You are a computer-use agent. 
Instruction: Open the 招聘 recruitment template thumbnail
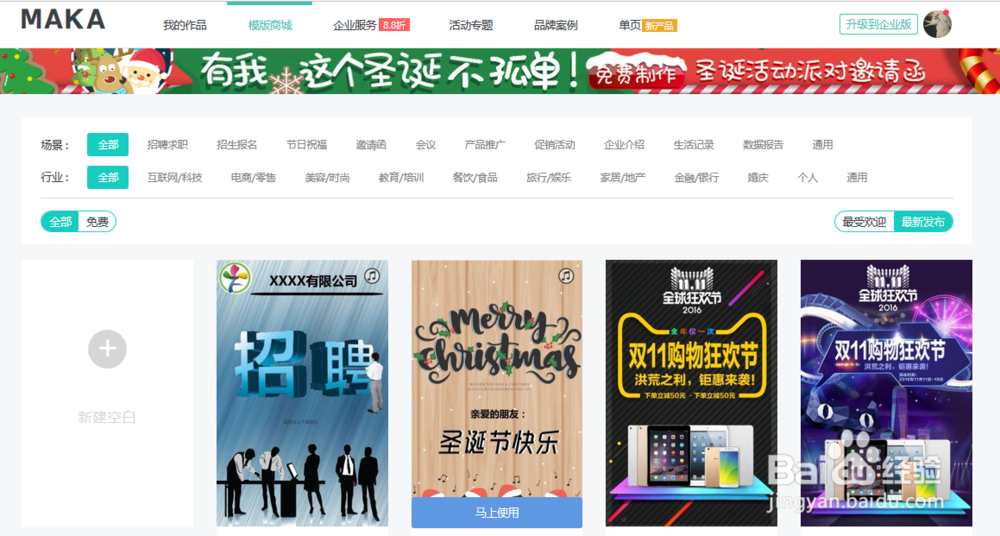tap(302, 393)
